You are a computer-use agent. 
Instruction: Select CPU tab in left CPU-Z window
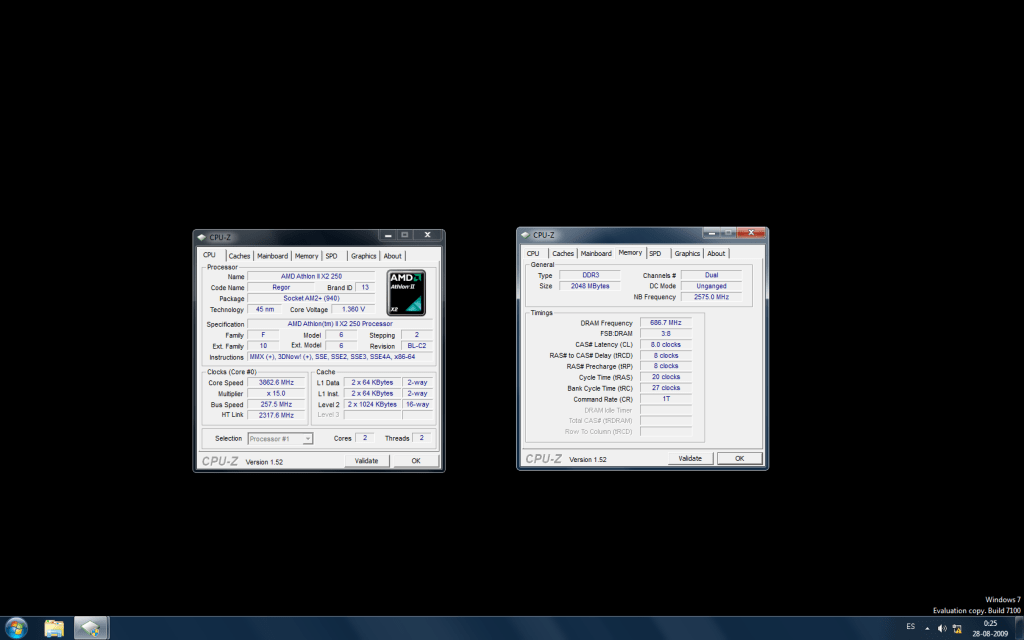210,255
